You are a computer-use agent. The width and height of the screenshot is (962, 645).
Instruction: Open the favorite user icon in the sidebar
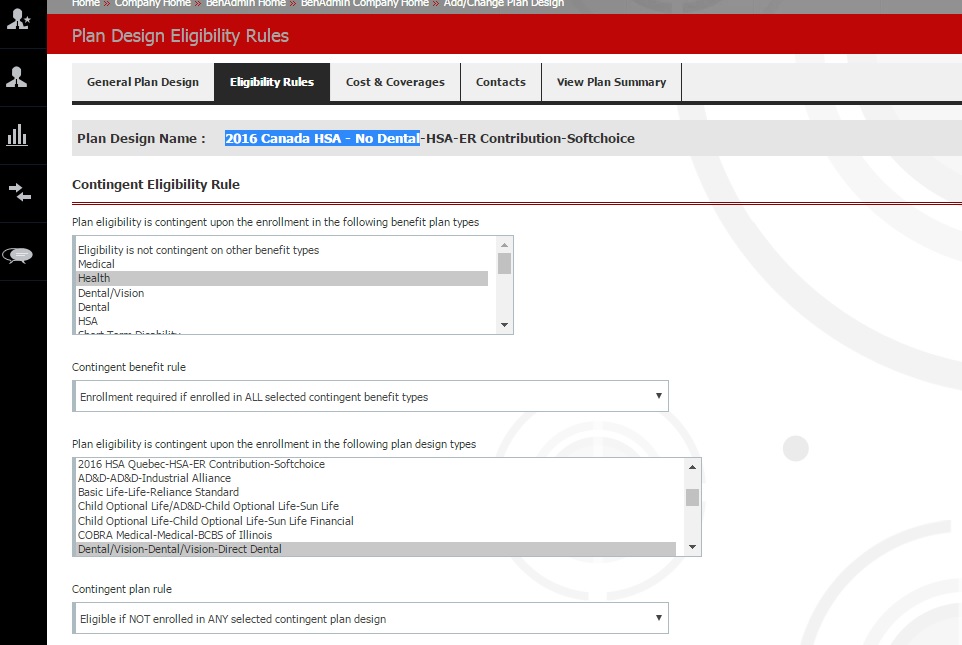point(18,19)
